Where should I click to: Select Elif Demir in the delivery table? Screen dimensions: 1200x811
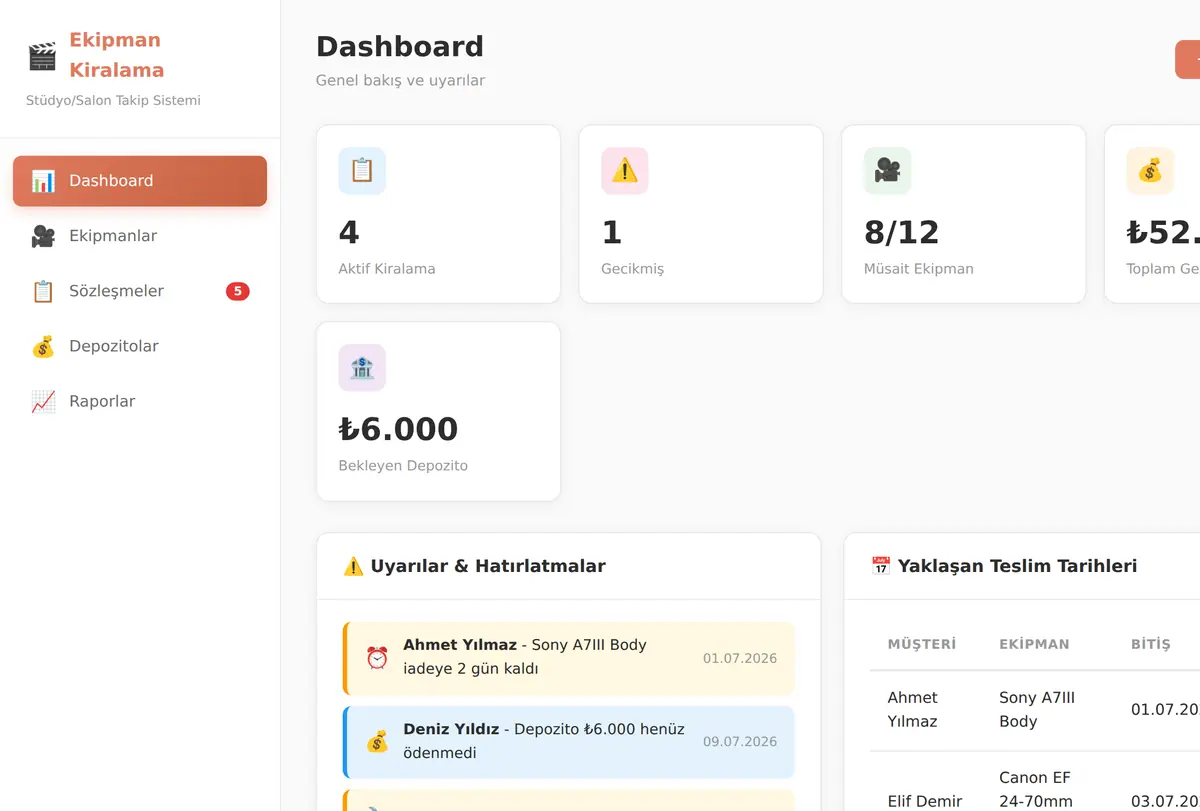925,801
